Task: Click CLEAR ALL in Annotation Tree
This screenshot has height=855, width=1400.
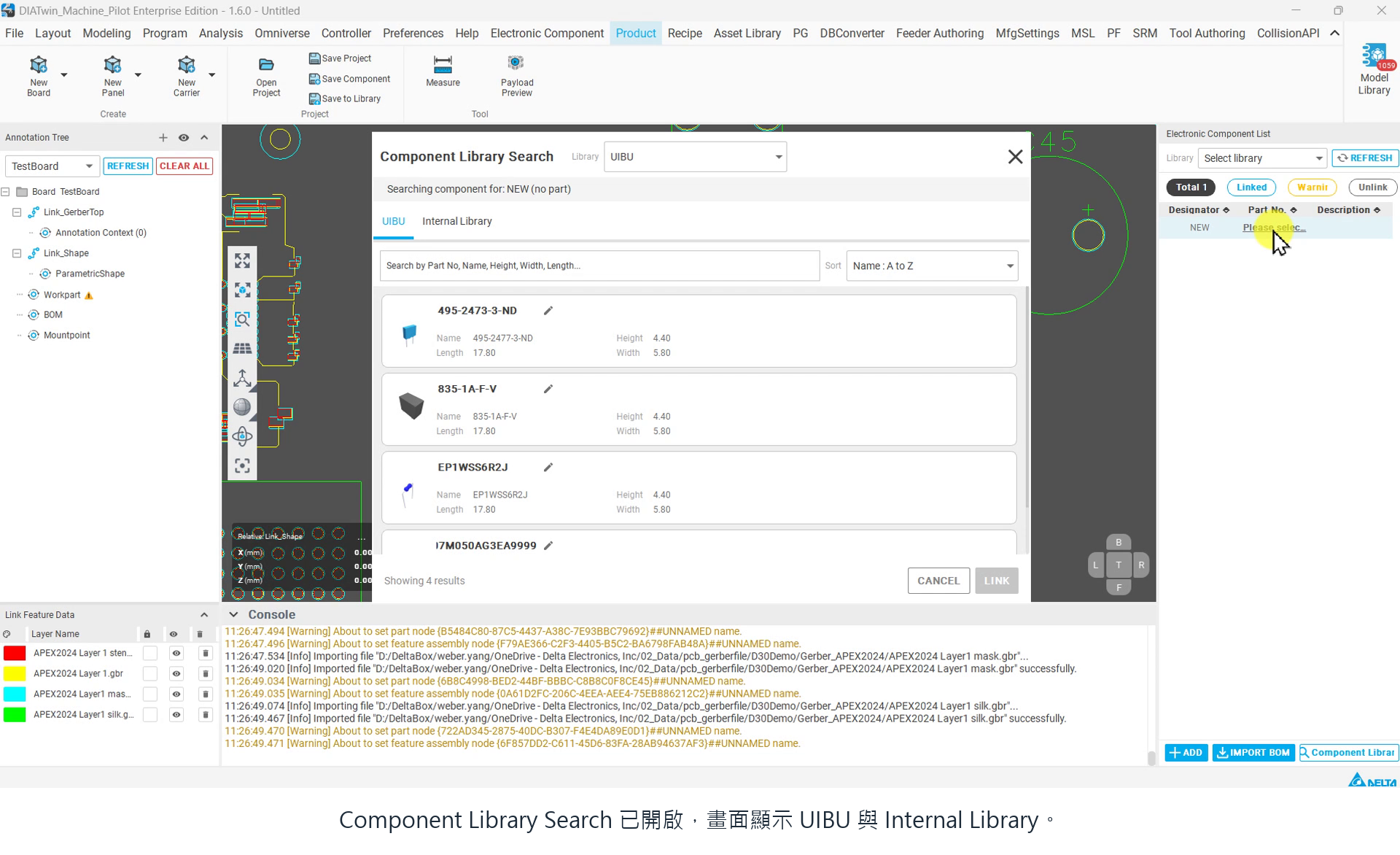Action: 184,166
